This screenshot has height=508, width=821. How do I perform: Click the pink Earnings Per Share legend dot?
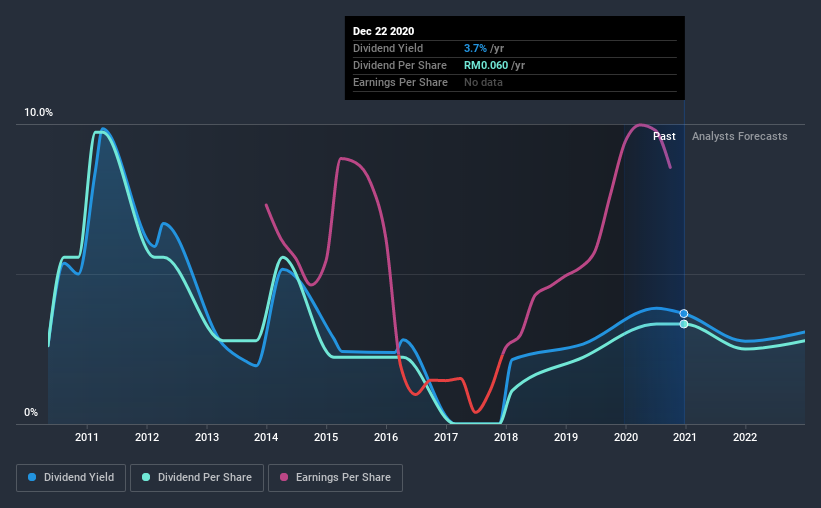284,477
